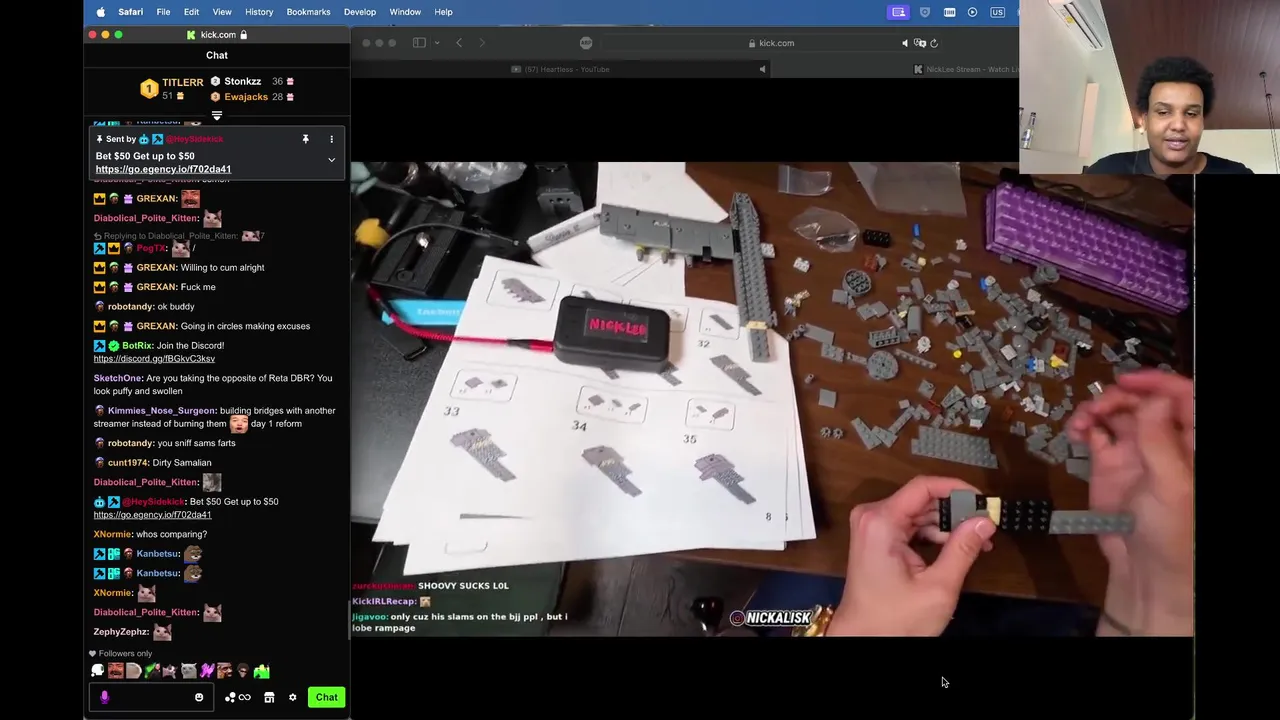This screenshot has height=720, width=1280.
Task: Open the emoji picker in chat input
Action: click(x=199, y=697)
